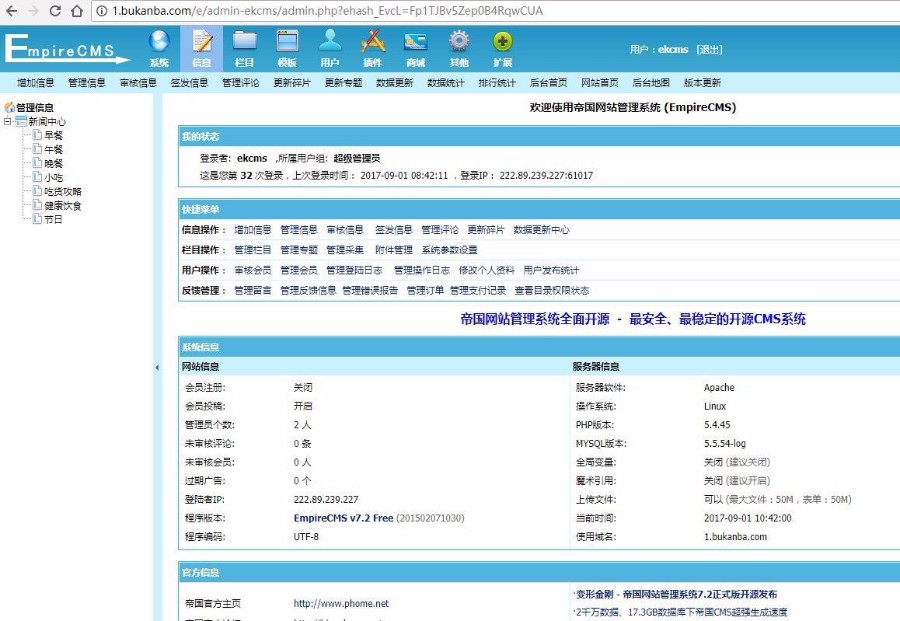
Task: Click the browser address bar URL
Action: click(327, 11)
